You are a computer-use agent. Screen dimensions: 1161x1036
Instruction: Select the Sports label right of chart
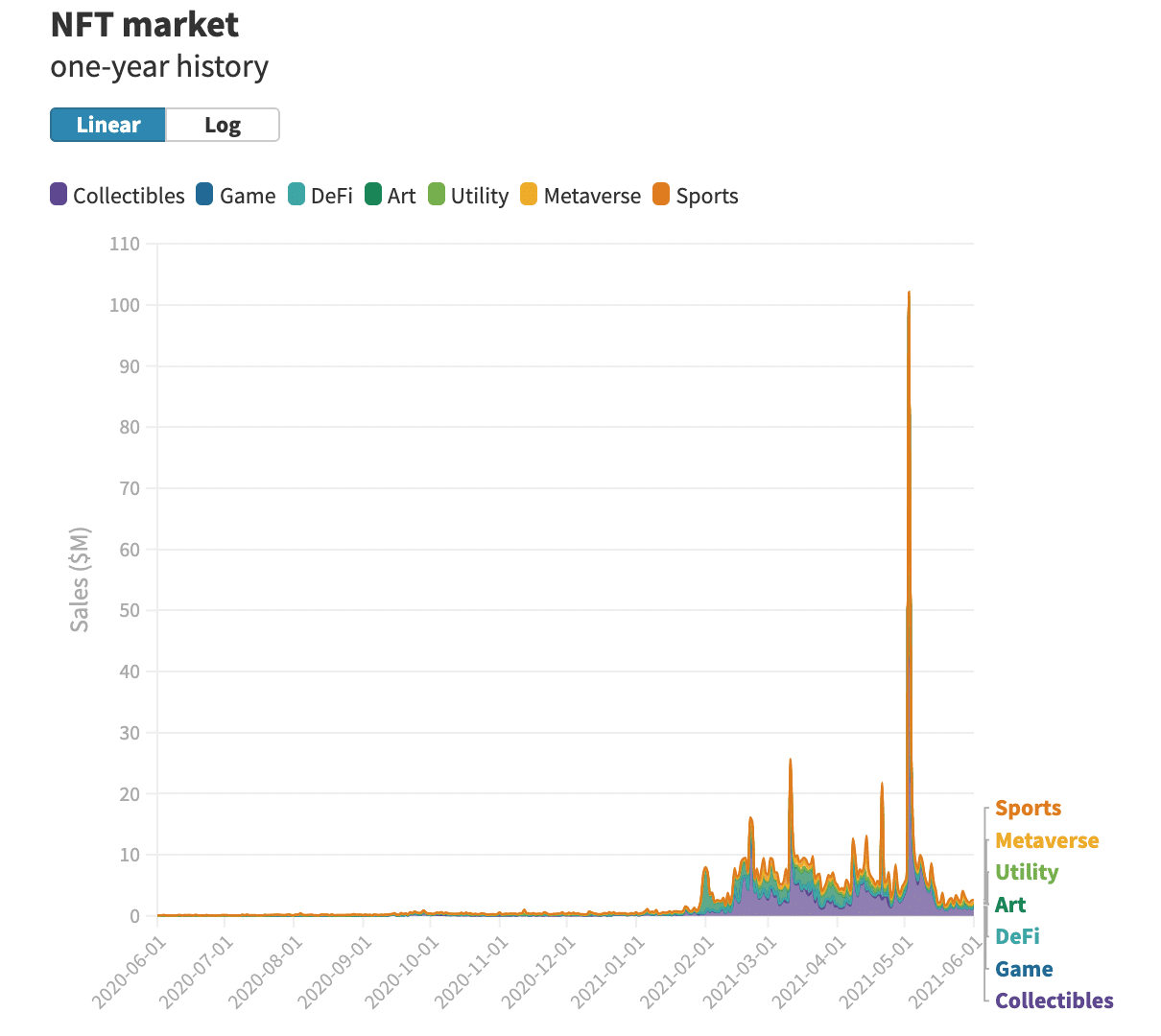click(x=1028, y=809)
